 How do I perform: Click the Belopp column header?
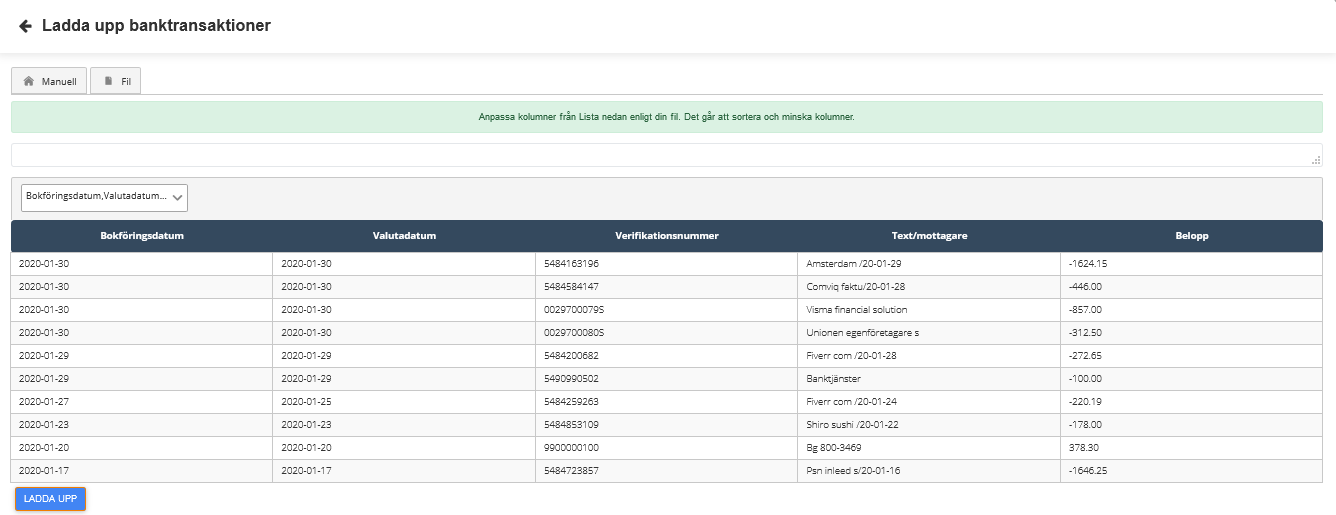[1191, 236]
